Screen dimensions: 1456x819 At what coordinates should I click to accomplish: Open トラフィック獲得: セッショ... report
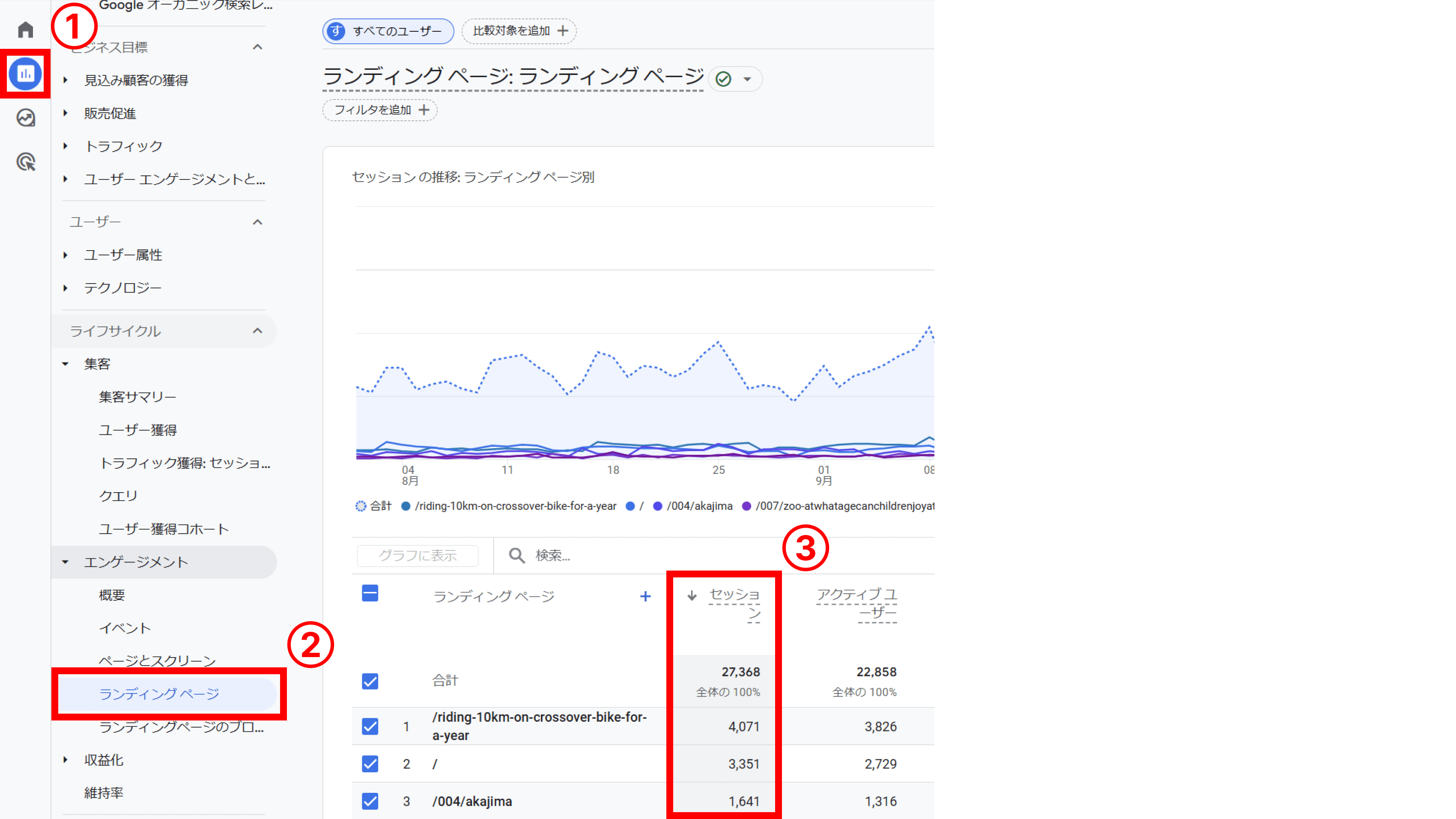click(184, 463)
